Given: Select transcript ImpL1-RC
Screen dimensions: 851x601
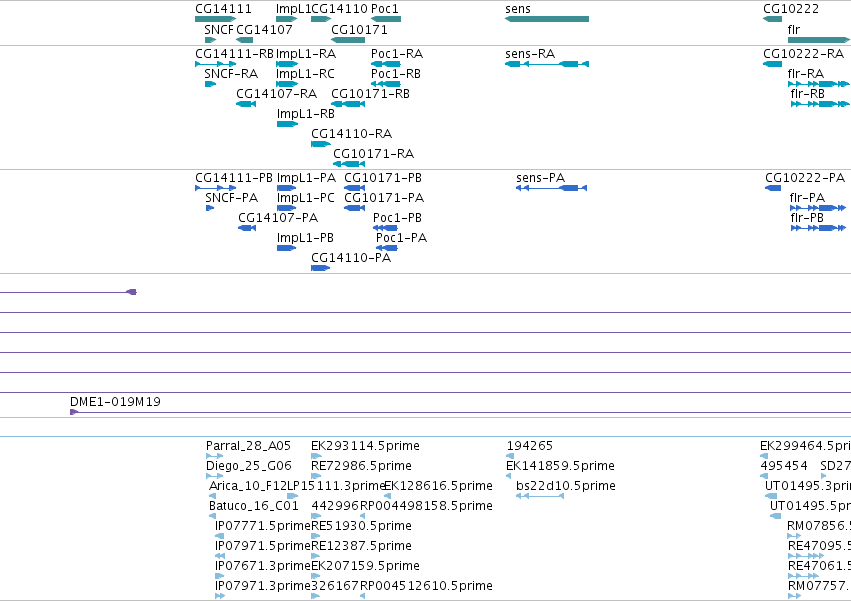Looking at the screenshot, I should coord(287,84).
